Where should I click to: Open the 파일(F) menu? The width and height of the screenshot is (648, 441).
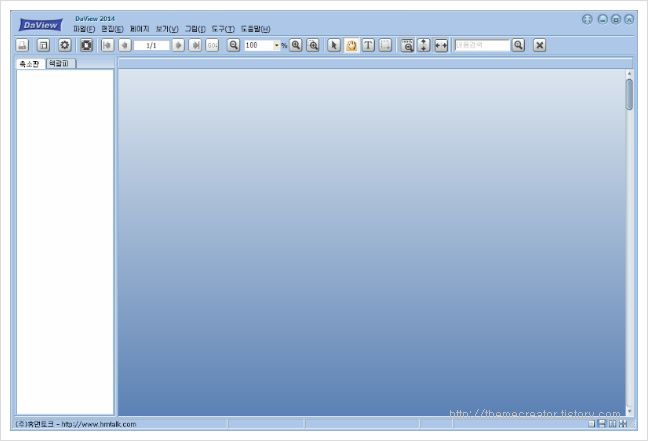84,29
